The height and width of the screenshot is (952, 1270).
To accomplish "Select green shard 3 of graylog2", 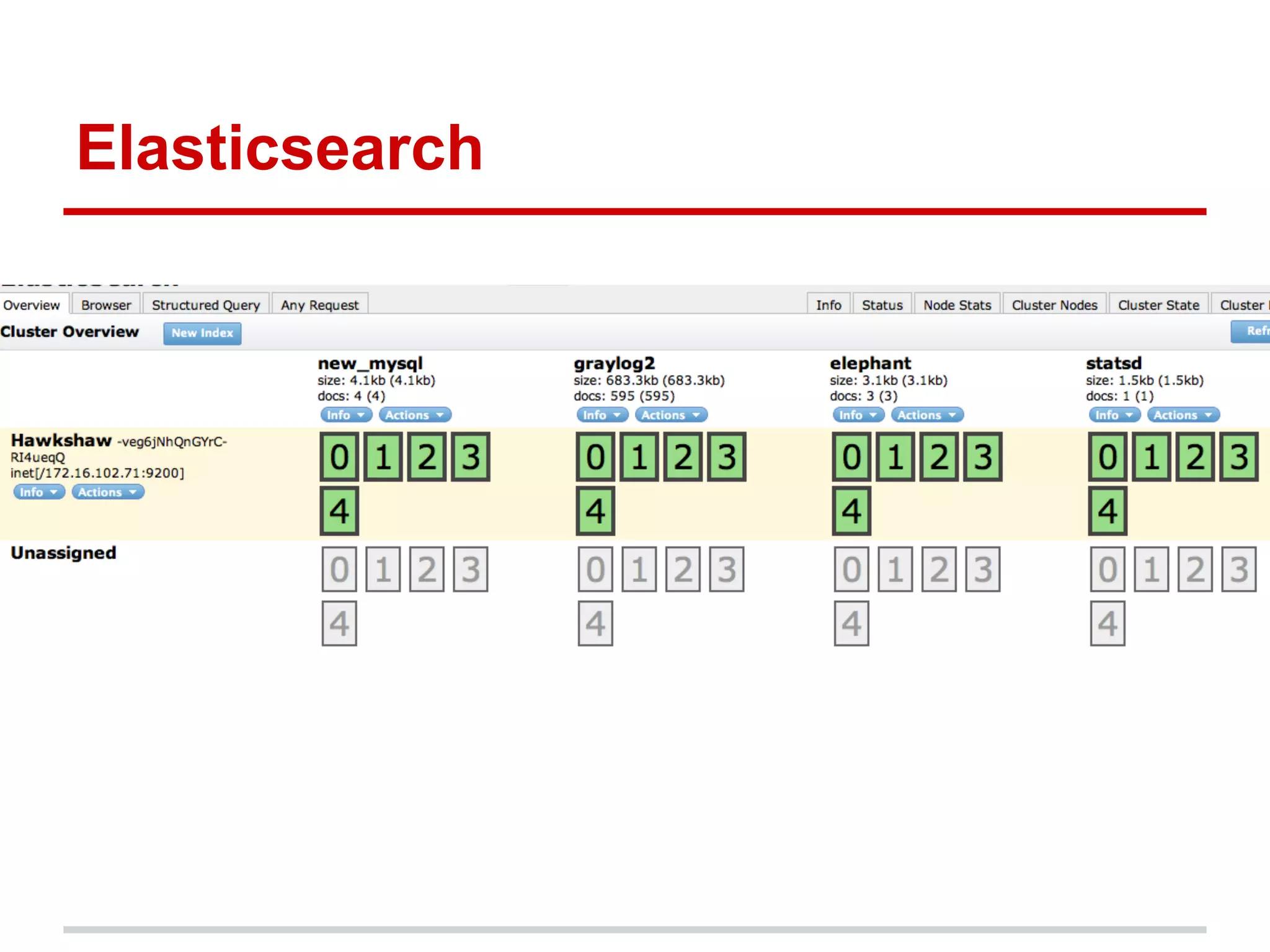I will (727, 457).
